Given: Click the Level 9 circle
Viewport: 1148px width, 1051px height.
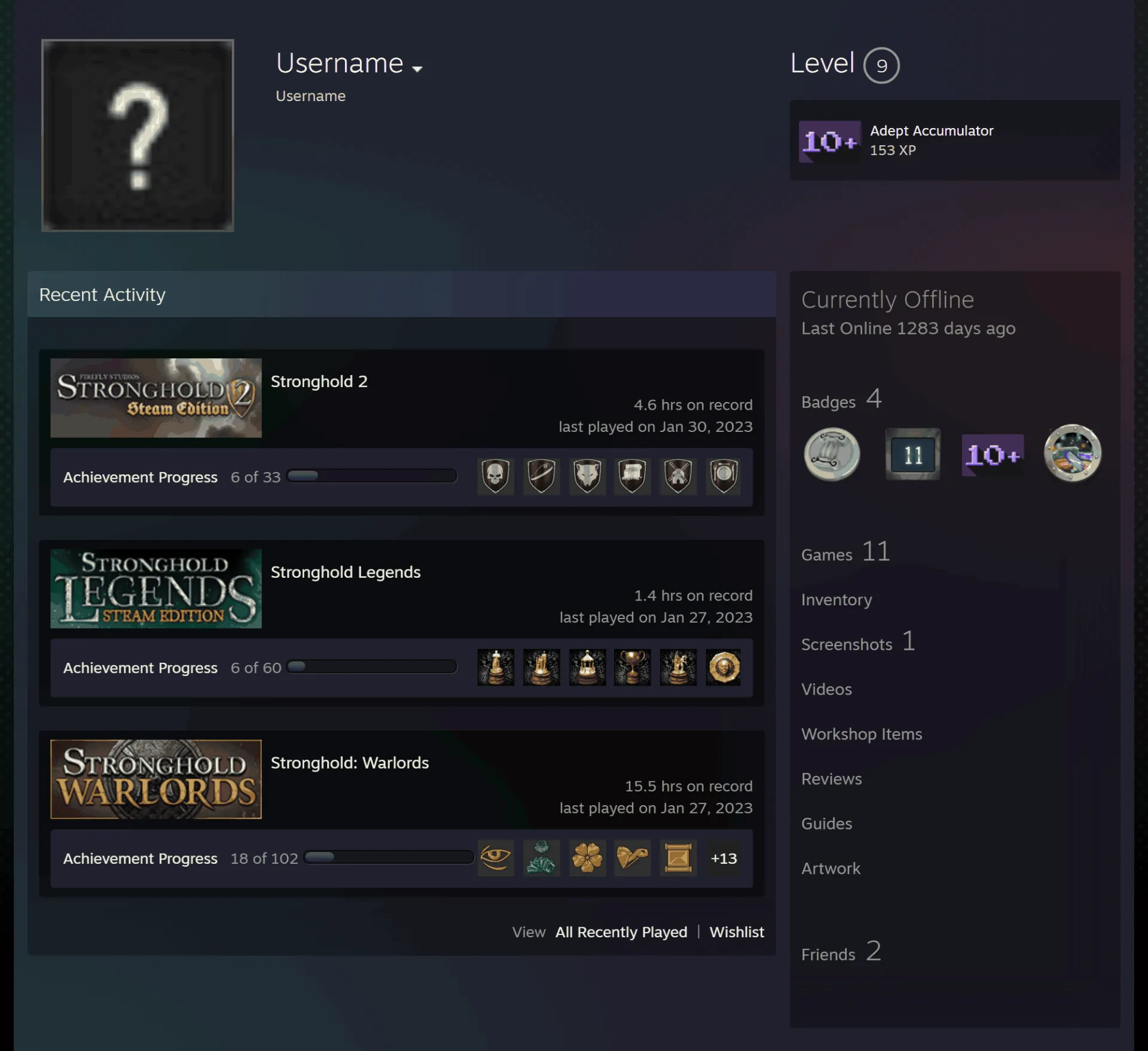Looking at the screenshot, I should click(x=881, y=65).
